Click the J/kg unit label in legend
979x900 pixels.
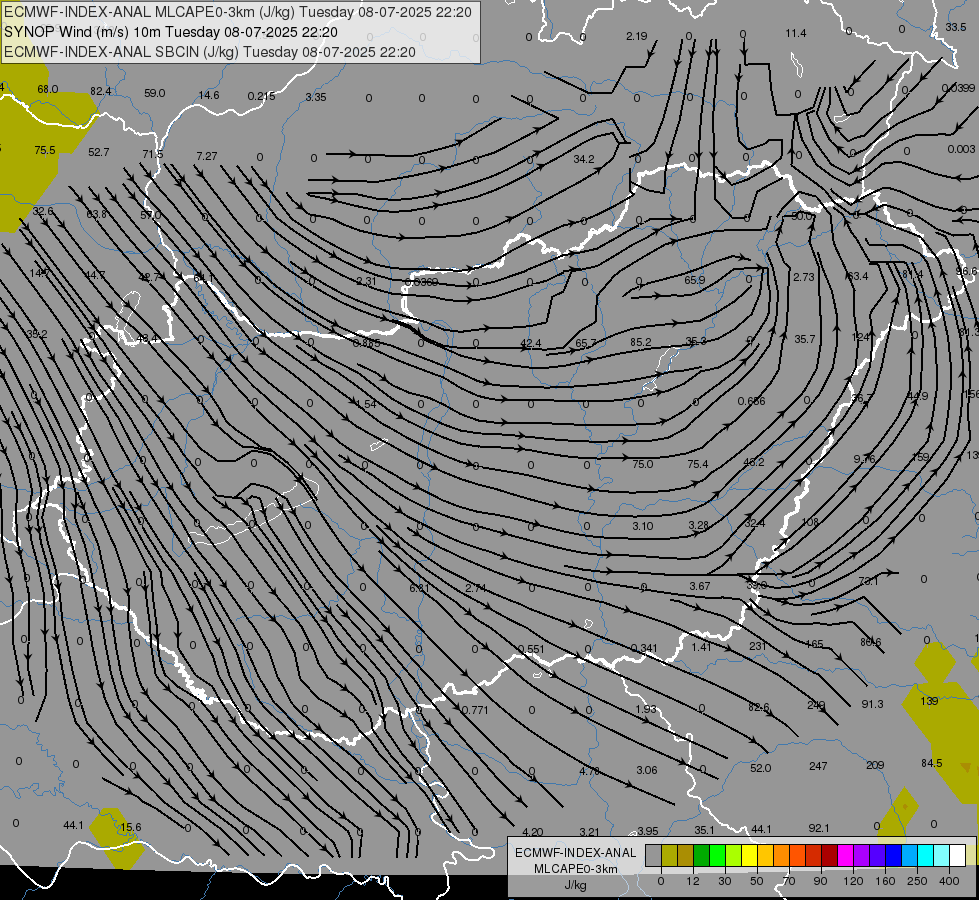pyautogui.click(x=576, y=885)
